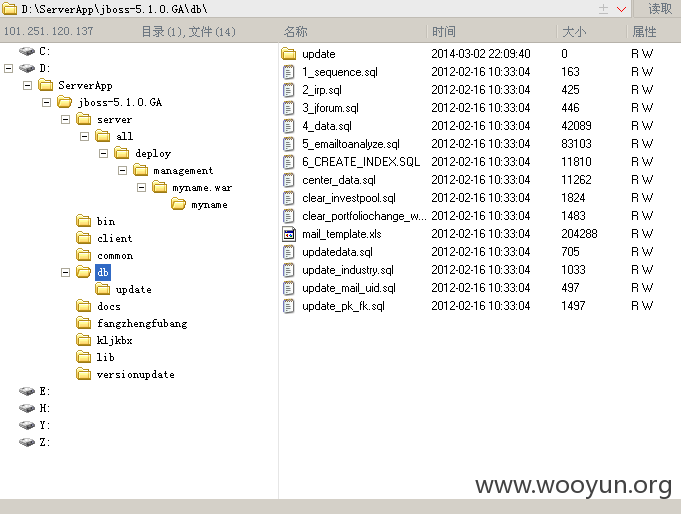Click the update_pk_fk.sql file icon
Viewport: 681px width, 514px height.
[x=288, y=306]
